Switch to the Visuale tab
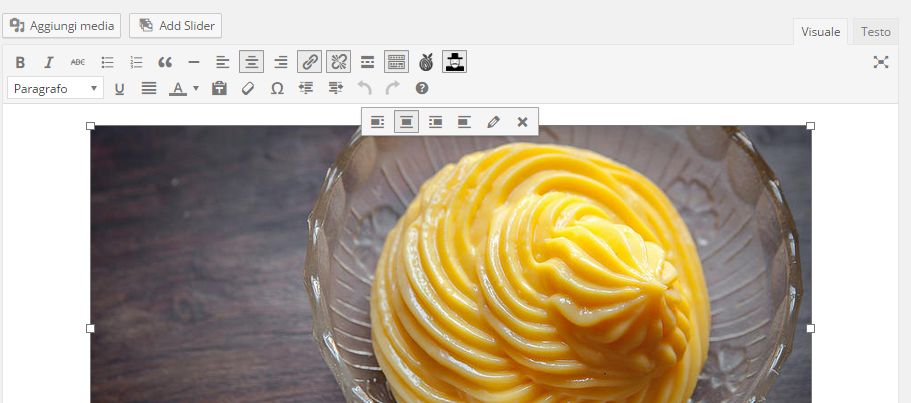This screenshot has width=911, height=403. (820, 32)
